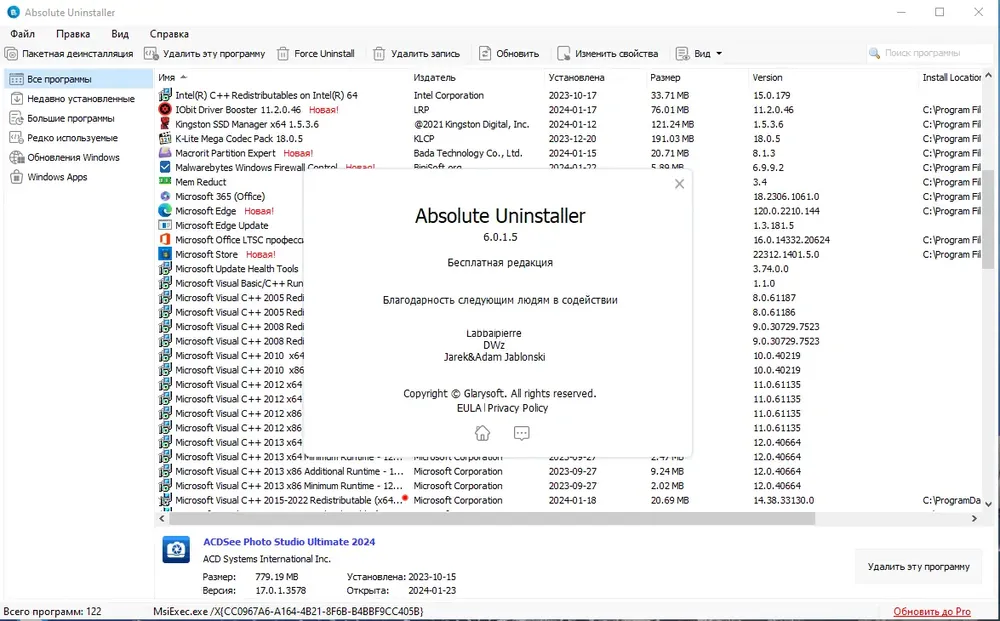The image size is (1000, 621).
Task: Open the EULA link in About dialog
Action: click(x=469, y=408)
